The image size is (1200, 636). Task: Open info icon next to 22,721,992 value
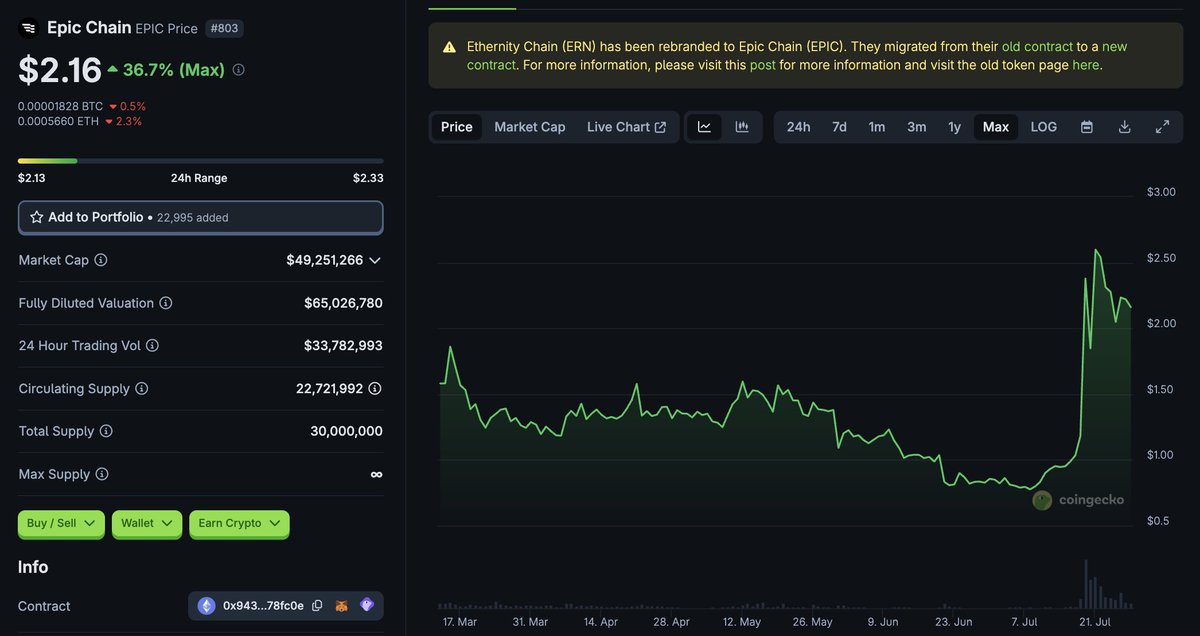tap(375, 389)
